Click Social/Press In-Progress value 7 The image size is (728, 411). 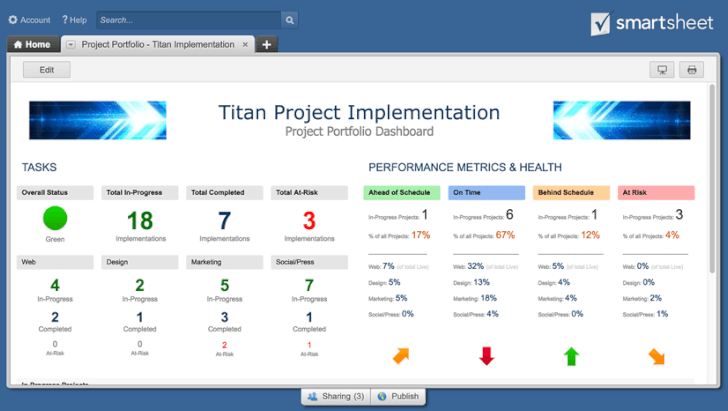pos(309,285)
